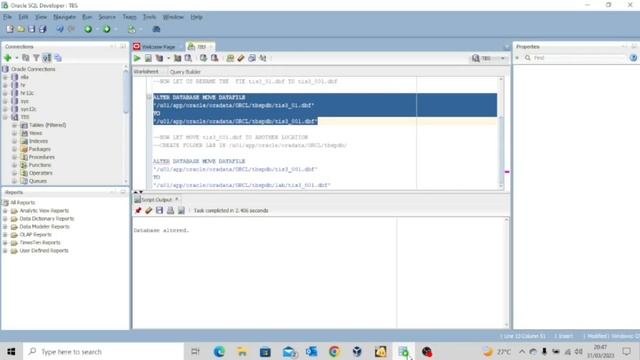Pin the Script Output with red pin icon
640x360 pixels.
(138, 211)
